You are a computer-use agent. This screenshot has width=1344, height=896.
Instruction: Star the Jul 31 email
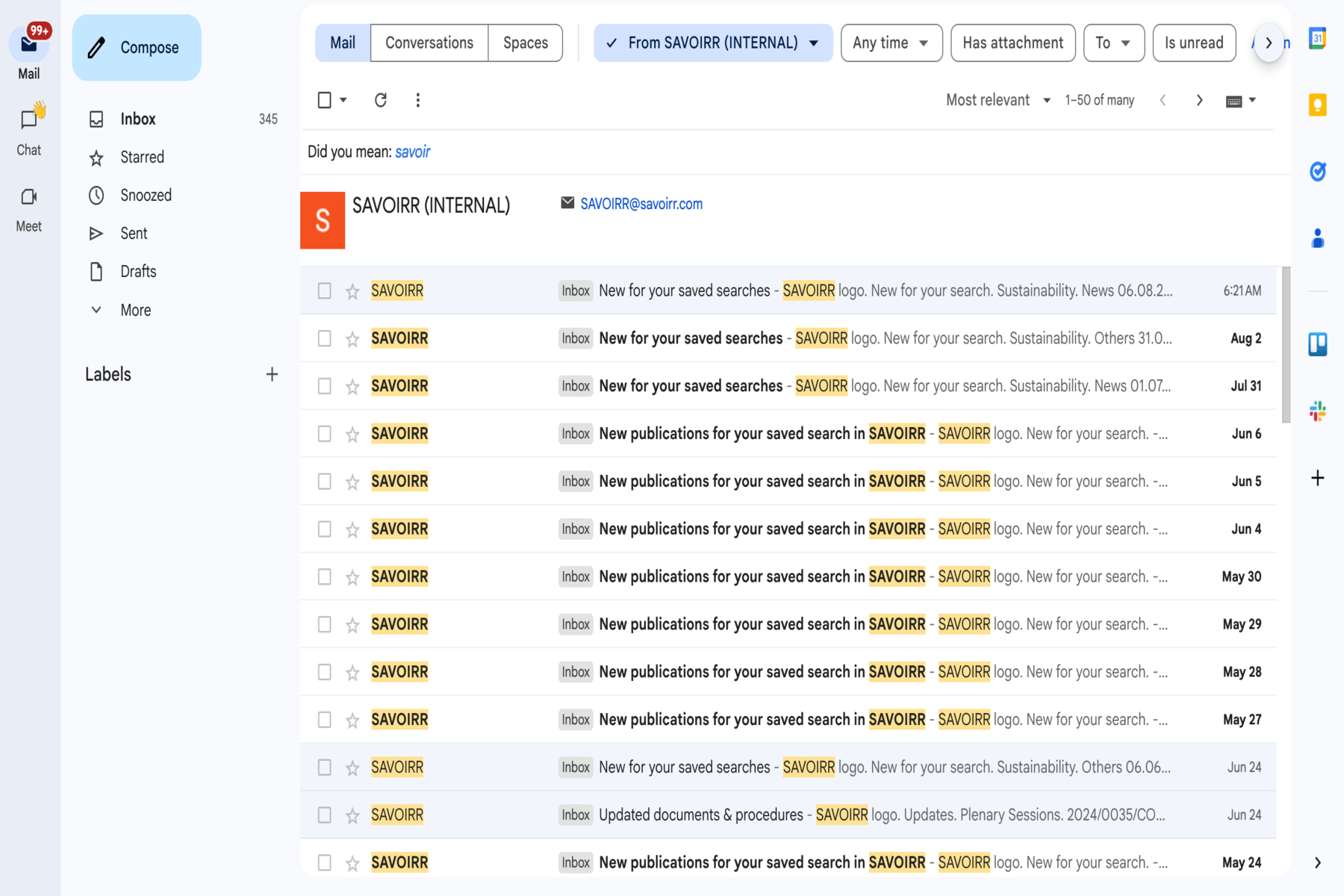(352, 387)
